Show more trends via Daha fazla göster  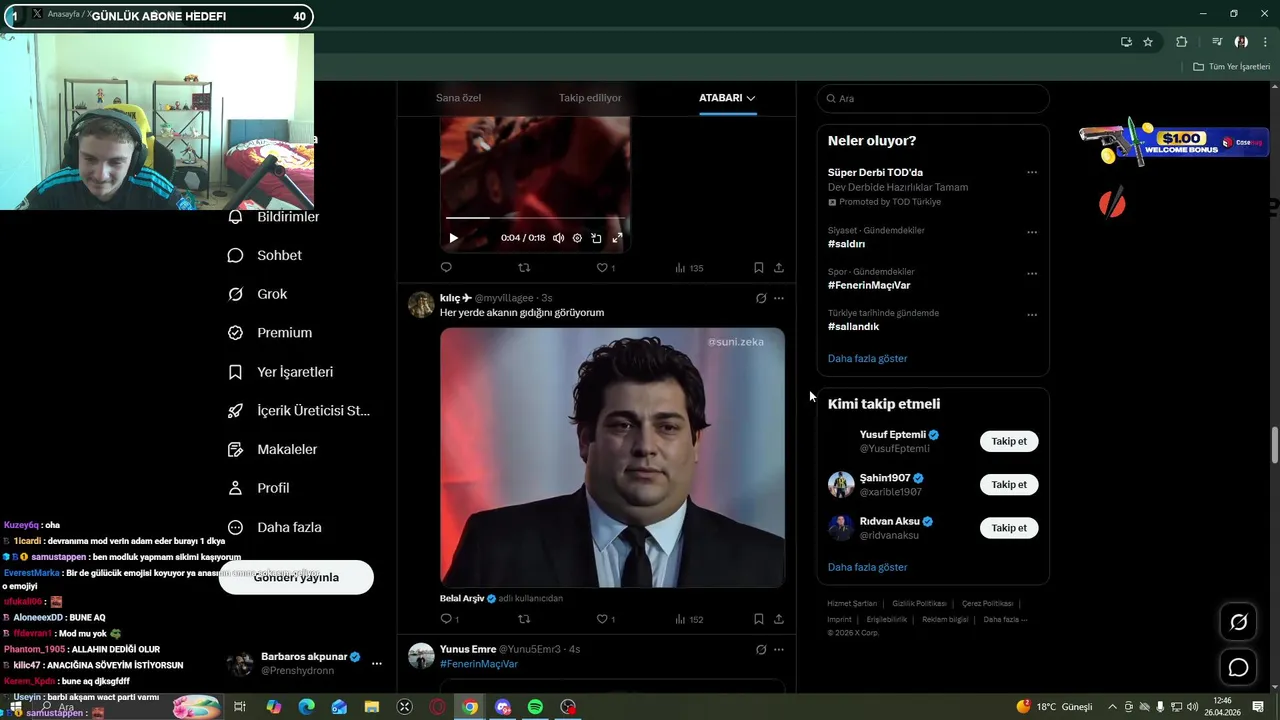point(867,358)
